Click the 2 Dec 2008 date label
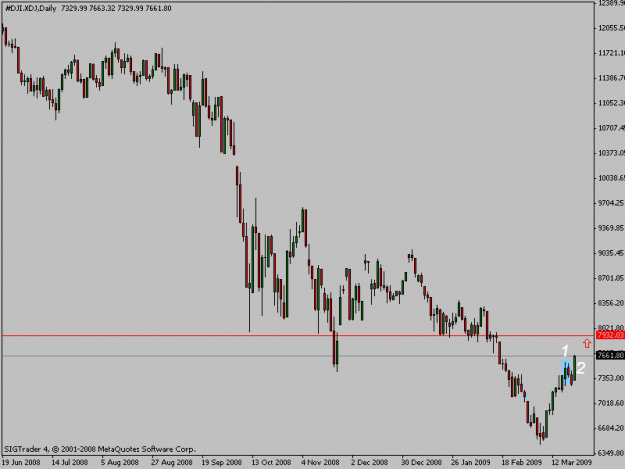Screen dimensions: 625x469 [369, 462]
